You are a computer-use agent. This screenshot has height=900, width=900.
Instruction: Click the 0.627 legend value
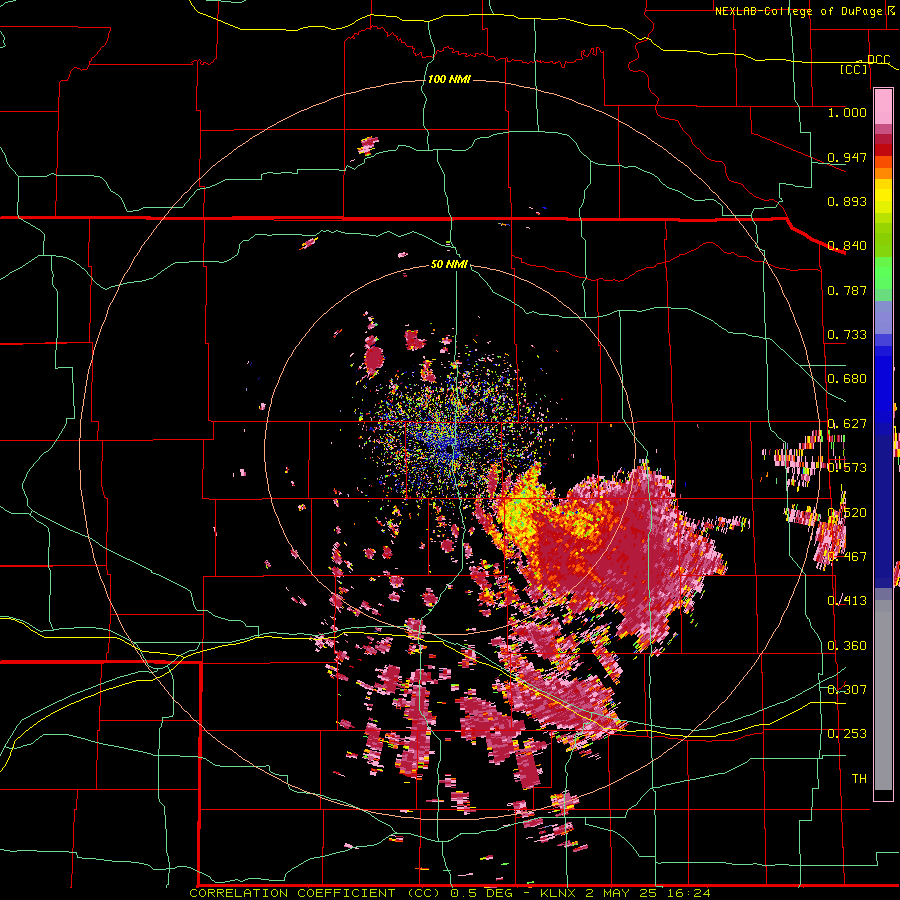[847, 424]
